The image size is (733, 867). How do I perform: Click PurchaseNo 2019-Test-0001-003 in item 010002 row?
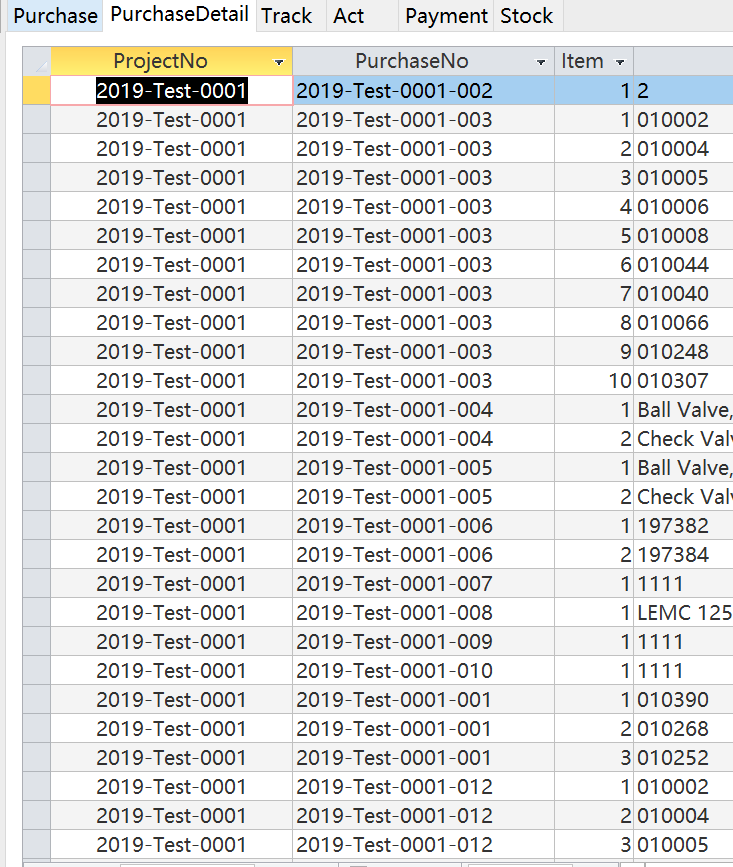pyautogui.click(x=423, y=120)
